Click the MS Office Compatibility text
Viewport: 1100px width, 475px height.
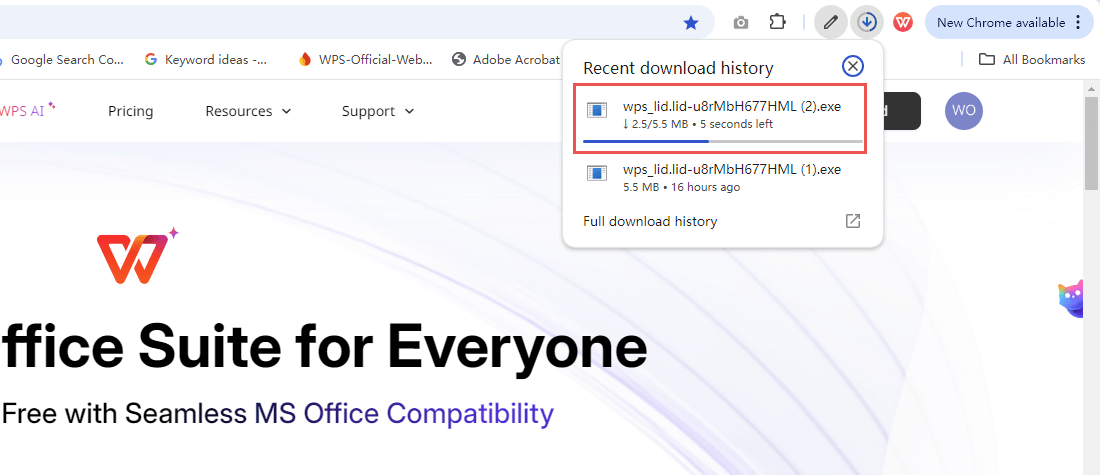404,414
